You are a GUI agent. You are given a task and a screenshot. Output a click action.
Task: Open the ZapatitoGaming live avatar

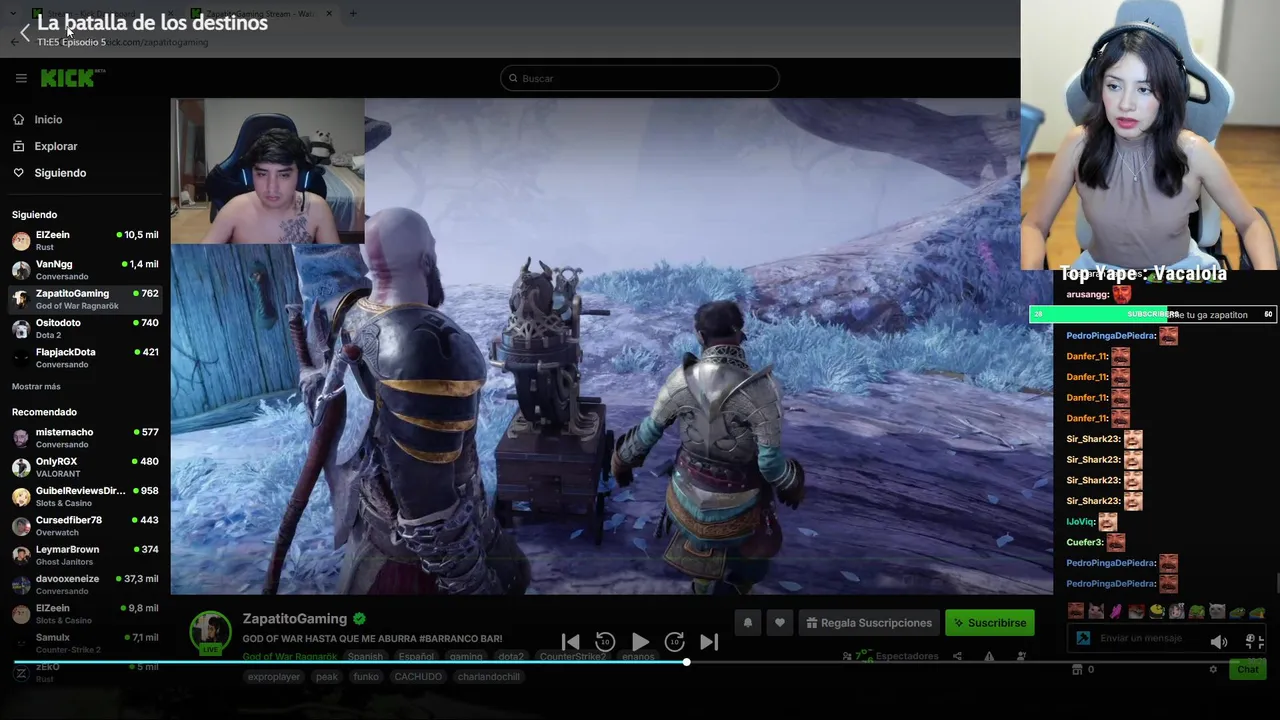click(x=210, y=632)
